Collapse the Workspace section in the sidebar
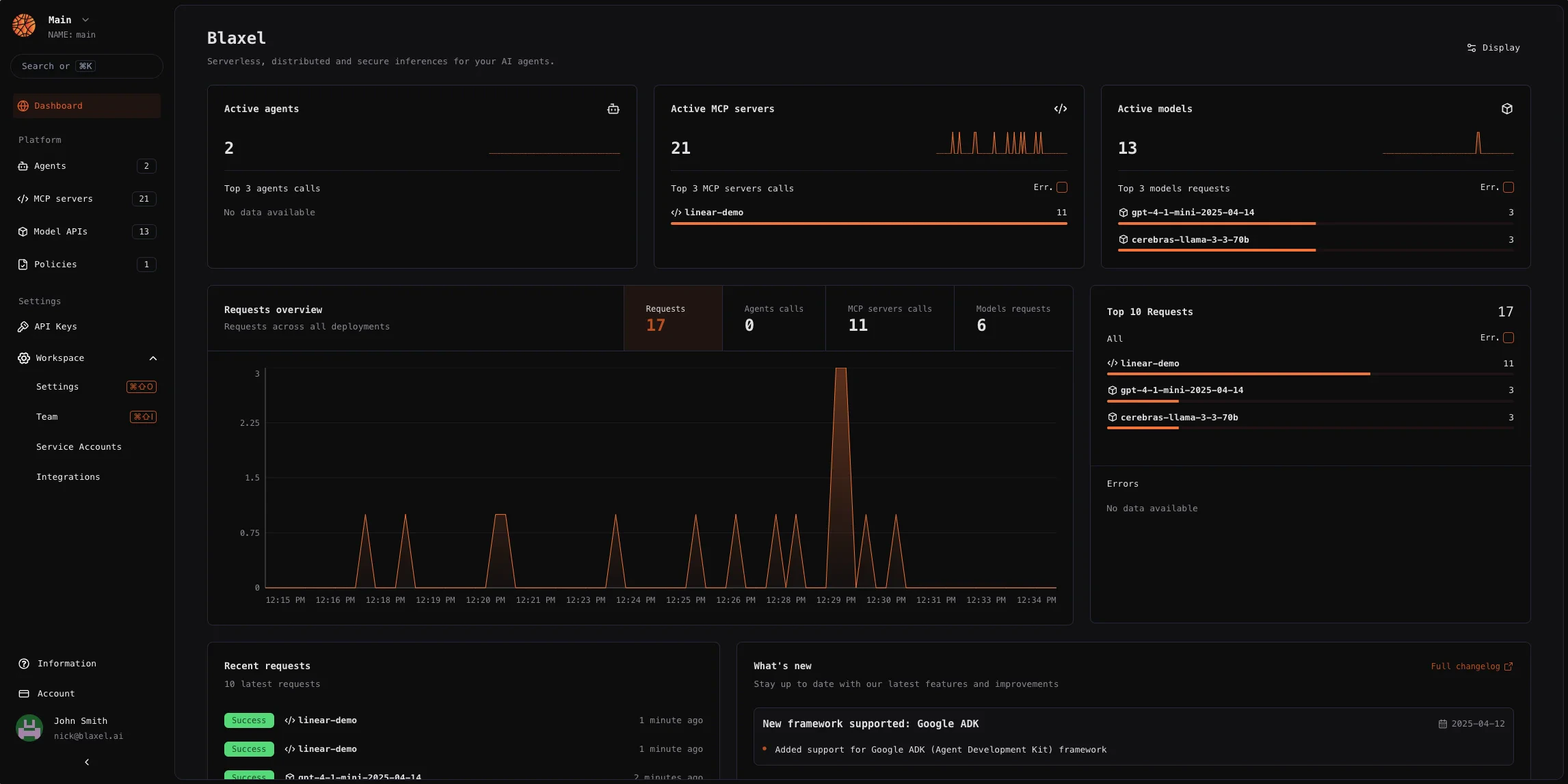 152,358
